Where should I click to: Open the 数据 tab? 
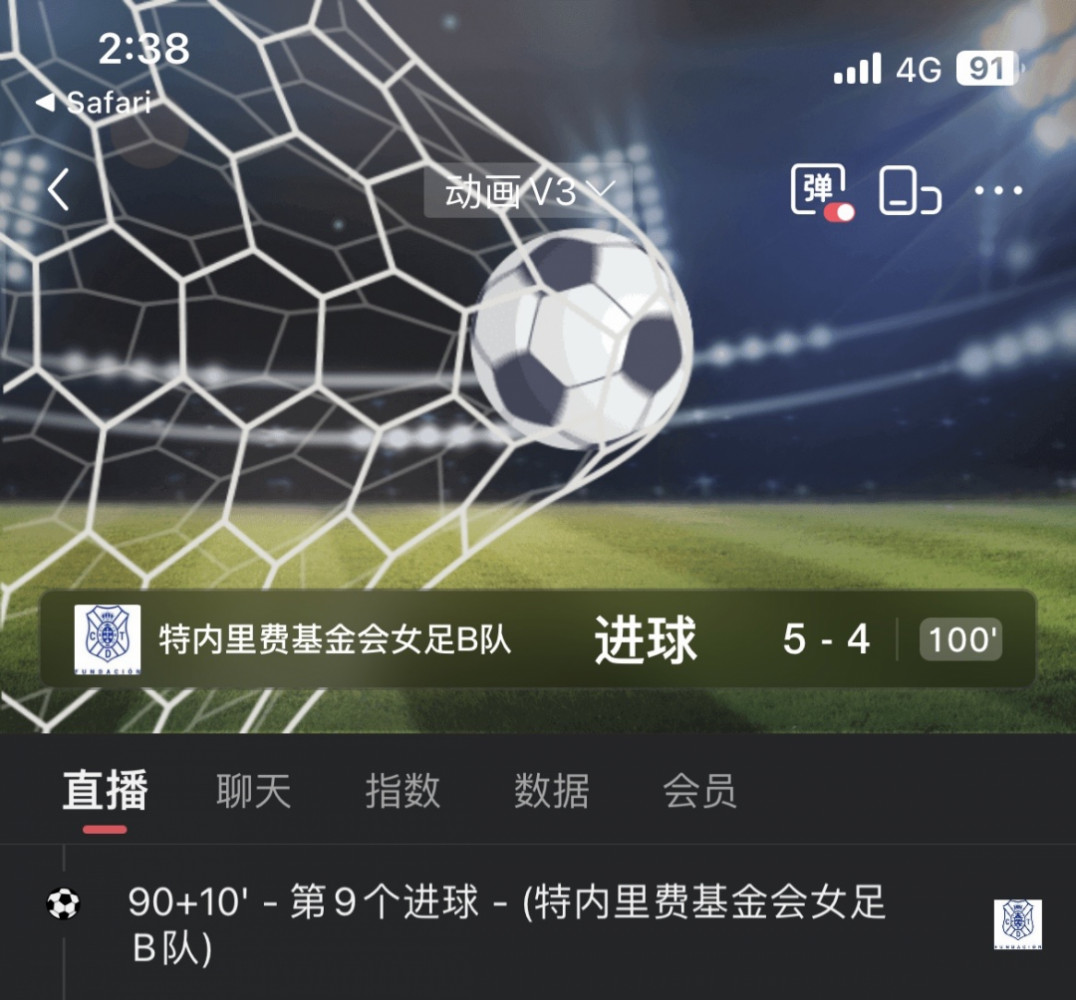pos(552,790)
